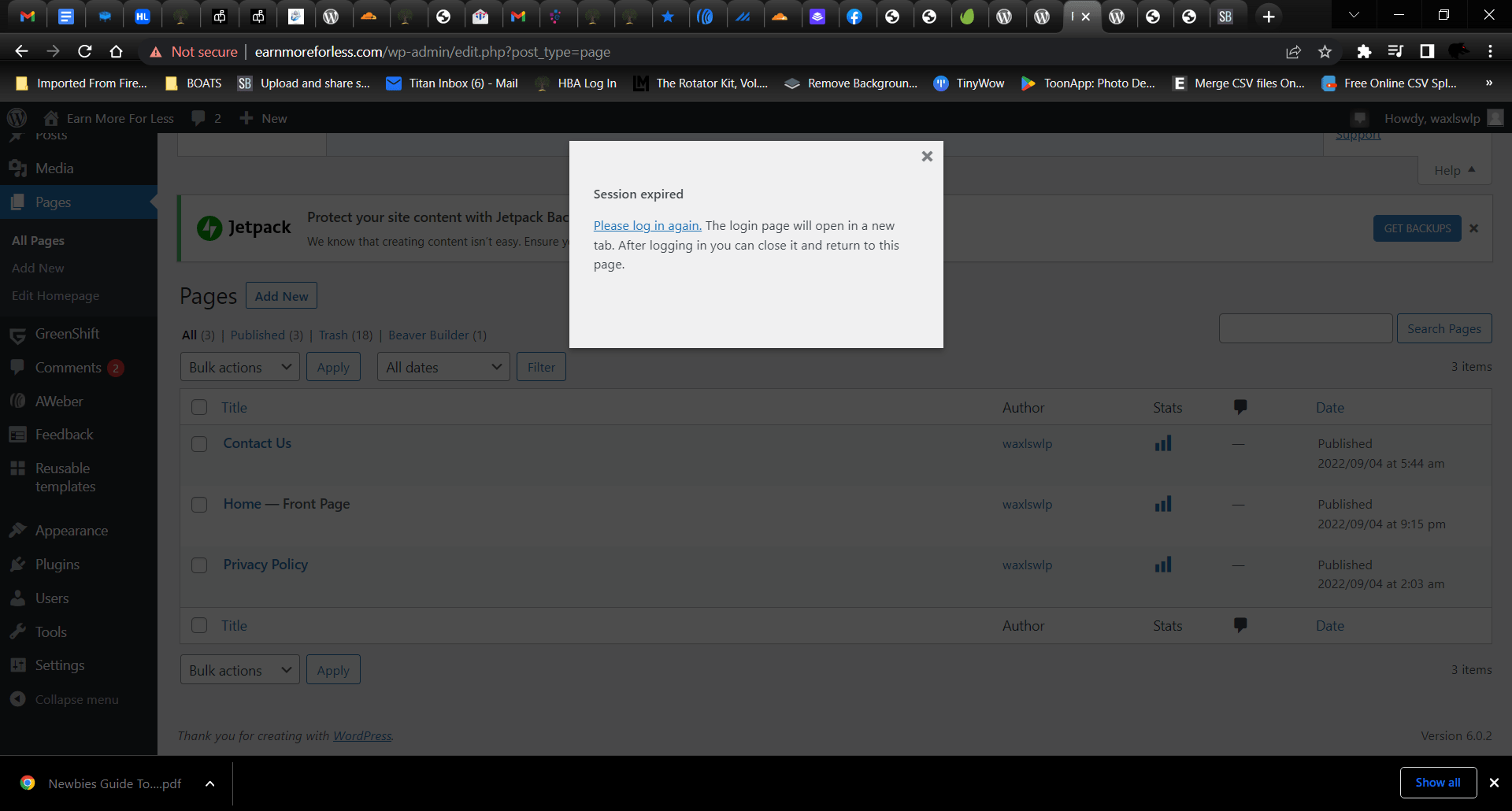Collapse the Newbies Guide PDF download chip

click(x=209, y=783)
